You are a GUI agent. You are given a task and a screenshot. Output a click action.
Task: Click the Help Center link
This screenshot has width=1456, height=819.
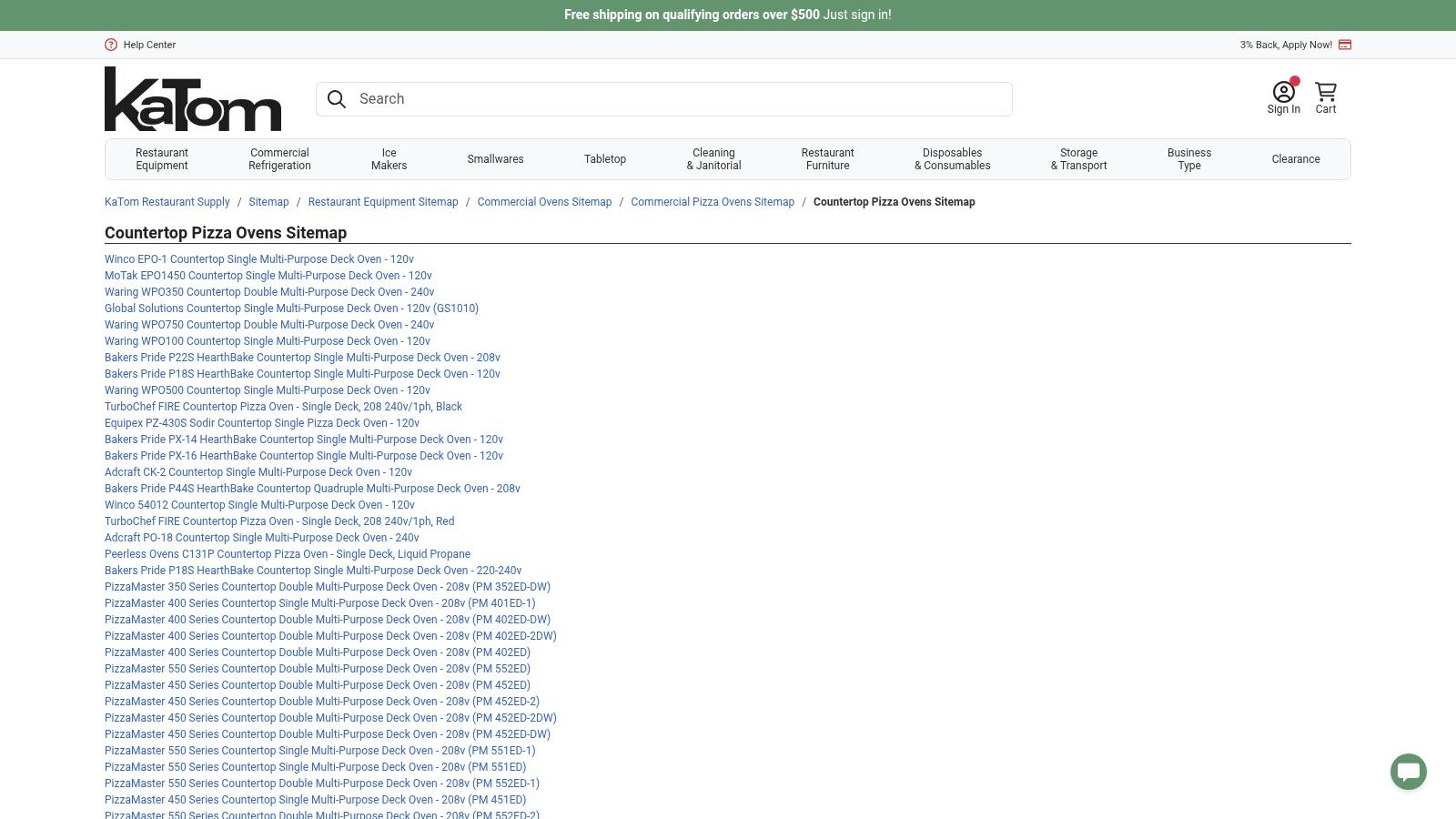(x=149, y=45)
